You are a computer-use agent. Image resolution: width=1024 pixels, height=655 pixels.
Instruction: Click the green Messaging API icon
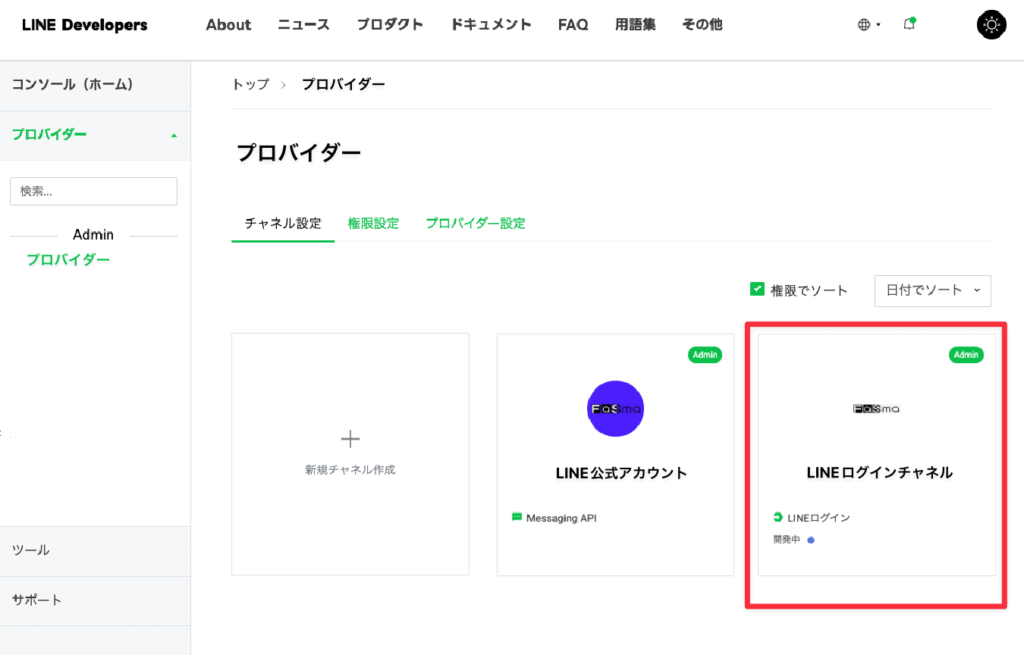click(x=517, y=517)
